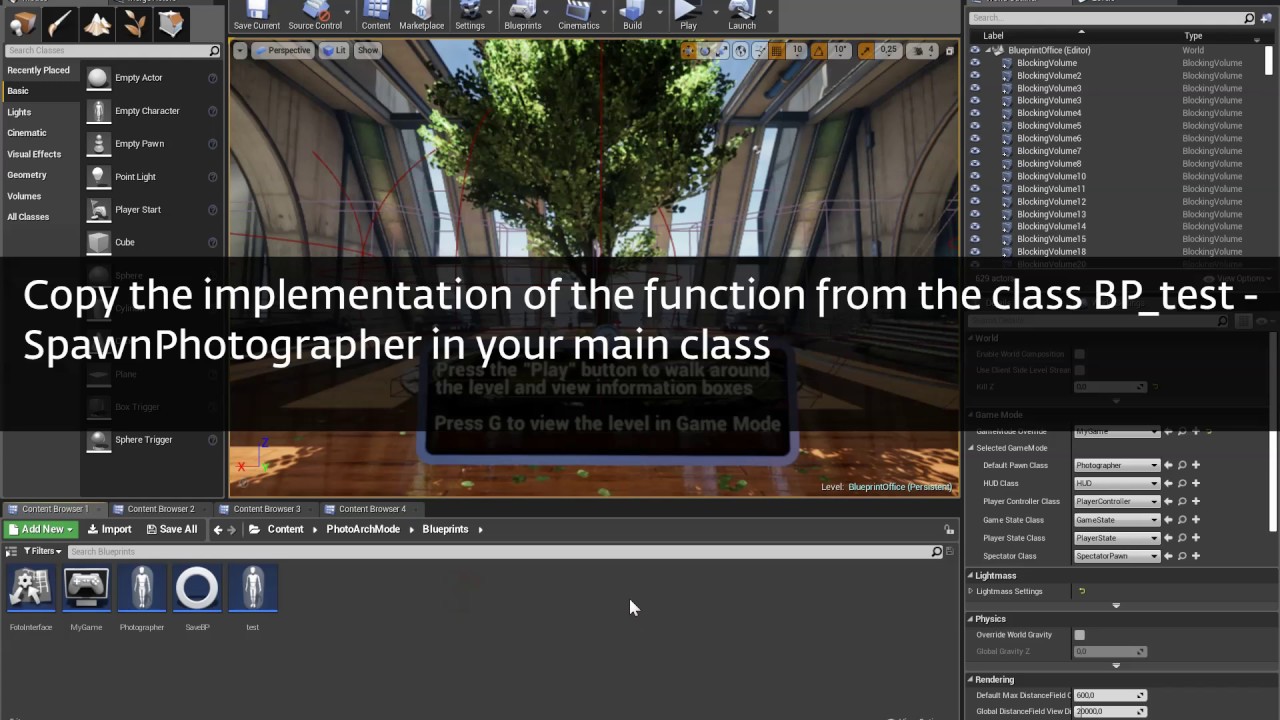
Task: Open the info icon beside Empty Character
Action: tap(212, 111)
